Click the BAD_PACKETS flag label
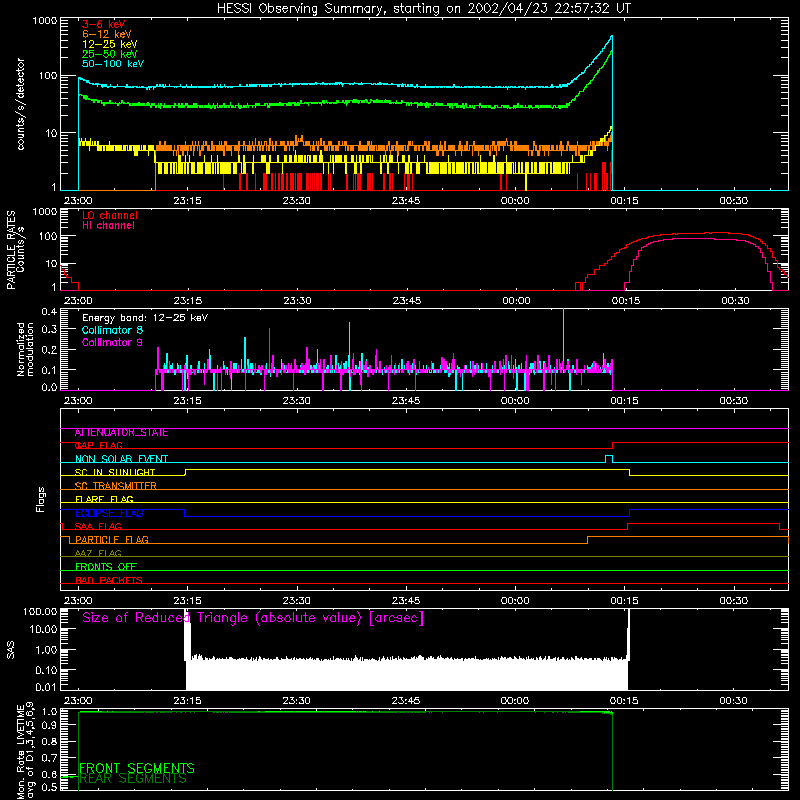 coord(109,581)
